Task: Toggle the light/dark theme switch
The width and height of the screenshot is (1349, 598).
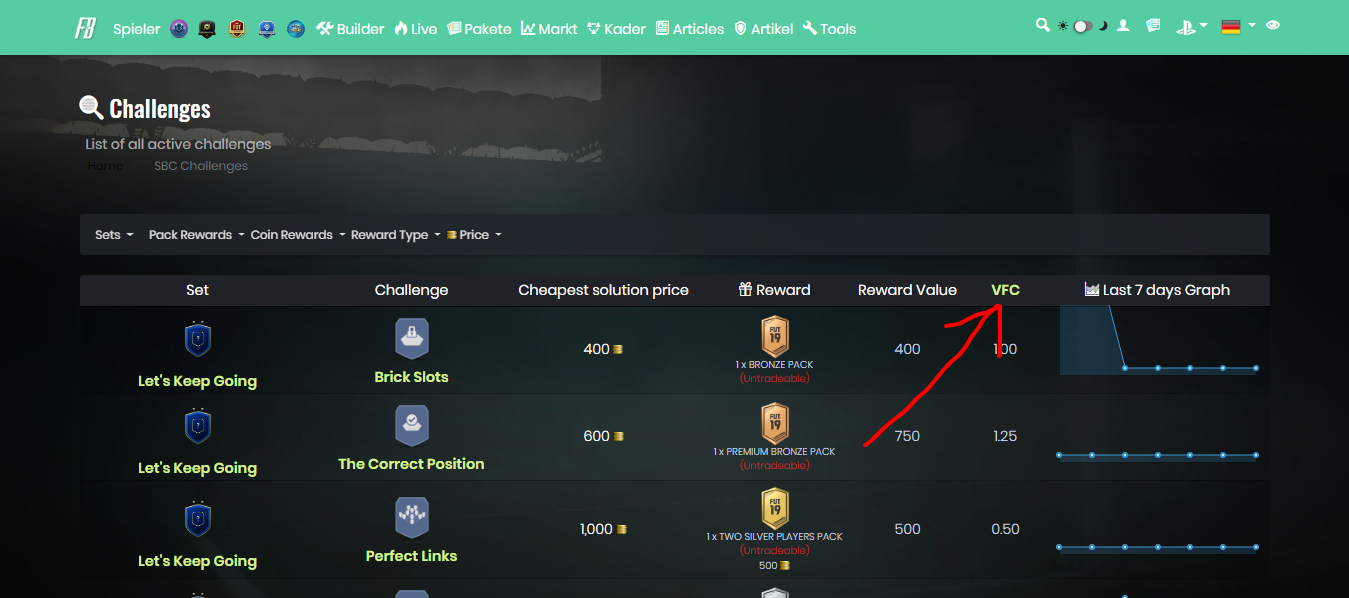Action: [1084, 26]
